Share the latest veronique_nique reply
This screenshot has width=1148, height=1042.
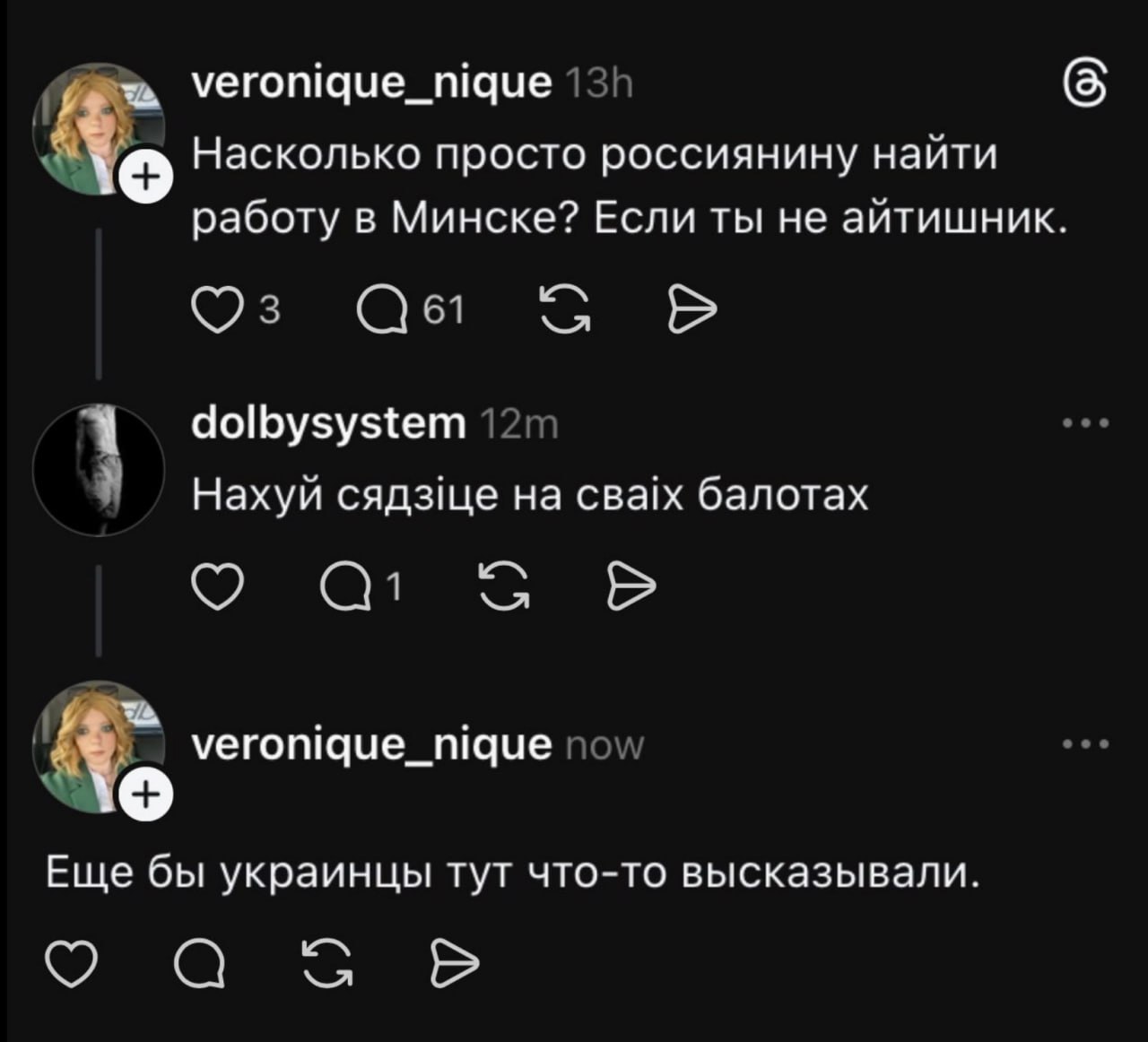pyautogui.click(x=457, y=965)
